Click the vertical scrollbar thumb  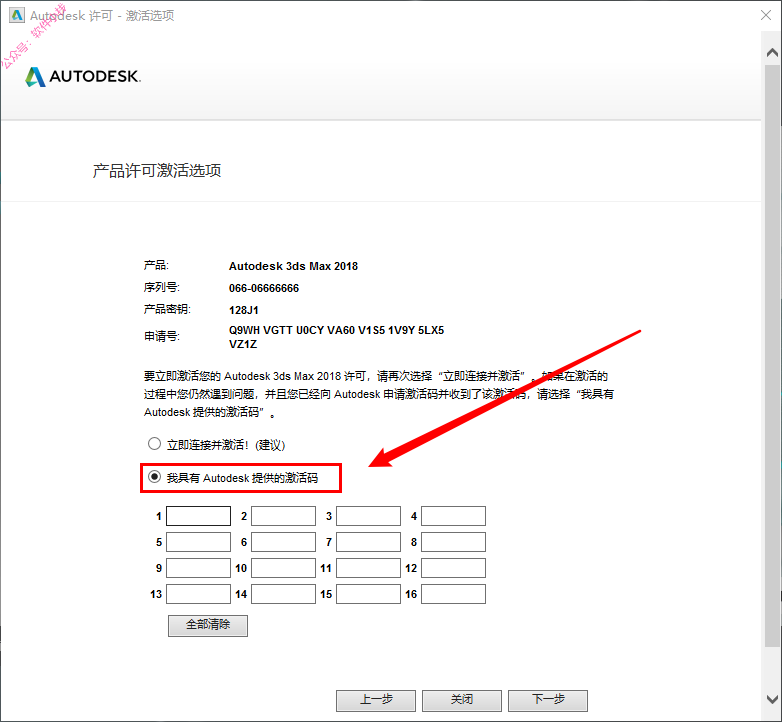pyautogui.click(x=772, y=355)
